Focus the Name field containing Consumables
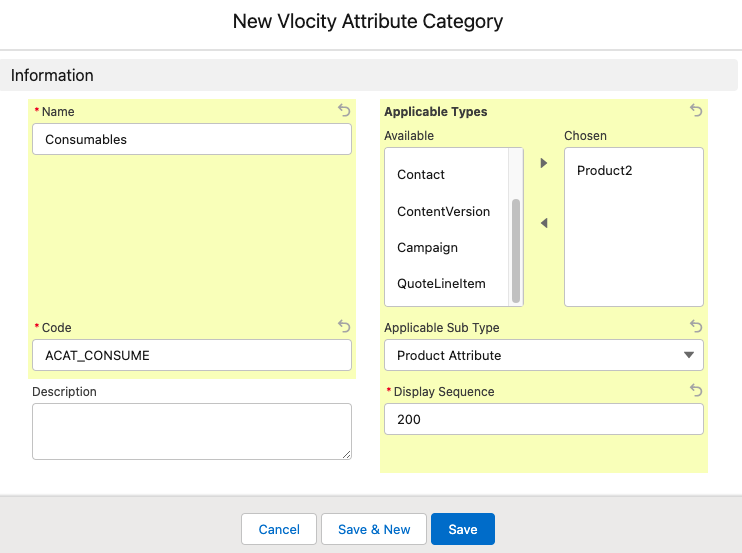Viewport: 742px width, 553px height. click(192, 139)
